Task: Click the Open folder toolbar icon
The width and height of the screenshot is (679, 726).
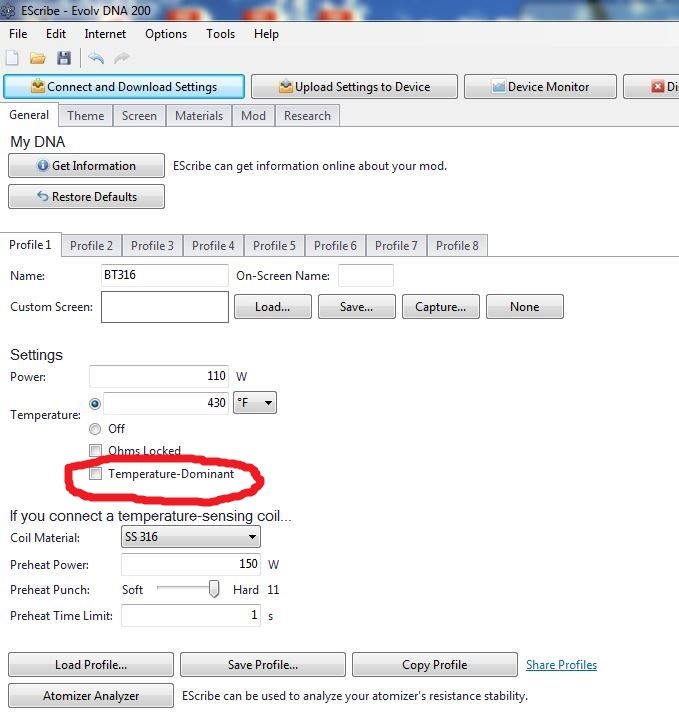Action: (x=38, y=59)
